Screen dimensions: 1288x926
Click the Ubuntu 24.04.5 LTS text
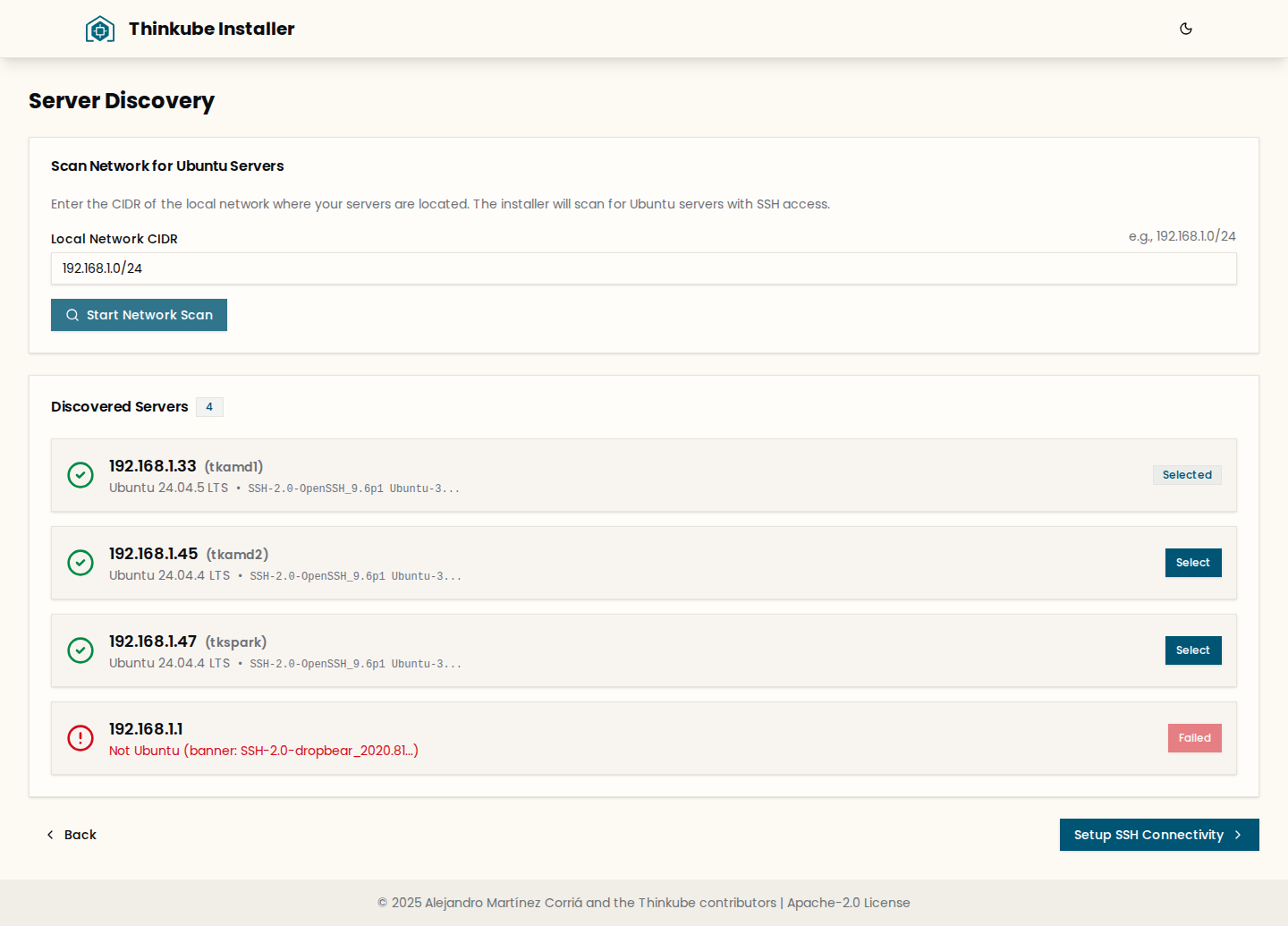168,488
